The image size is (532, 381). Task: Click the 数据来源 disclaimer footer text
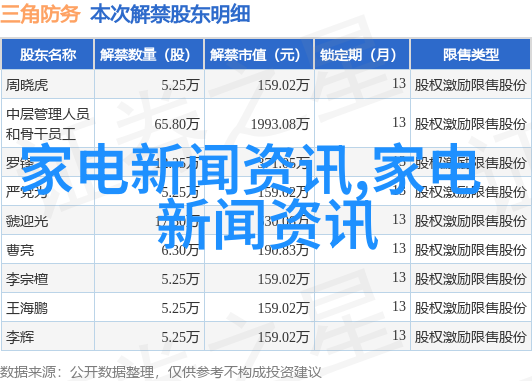point(160,372)
